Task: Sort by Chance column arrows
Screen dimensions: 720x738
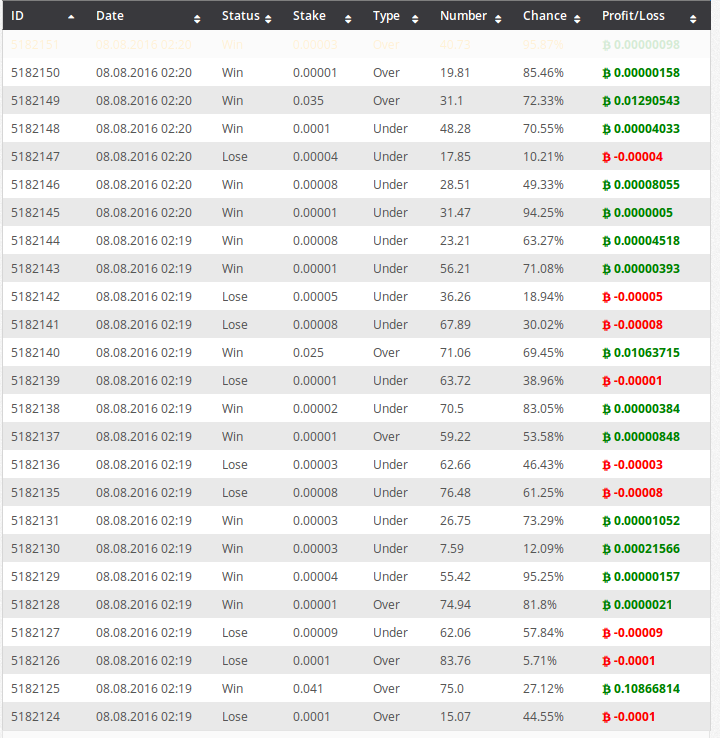Action: [x=577, y=19]
